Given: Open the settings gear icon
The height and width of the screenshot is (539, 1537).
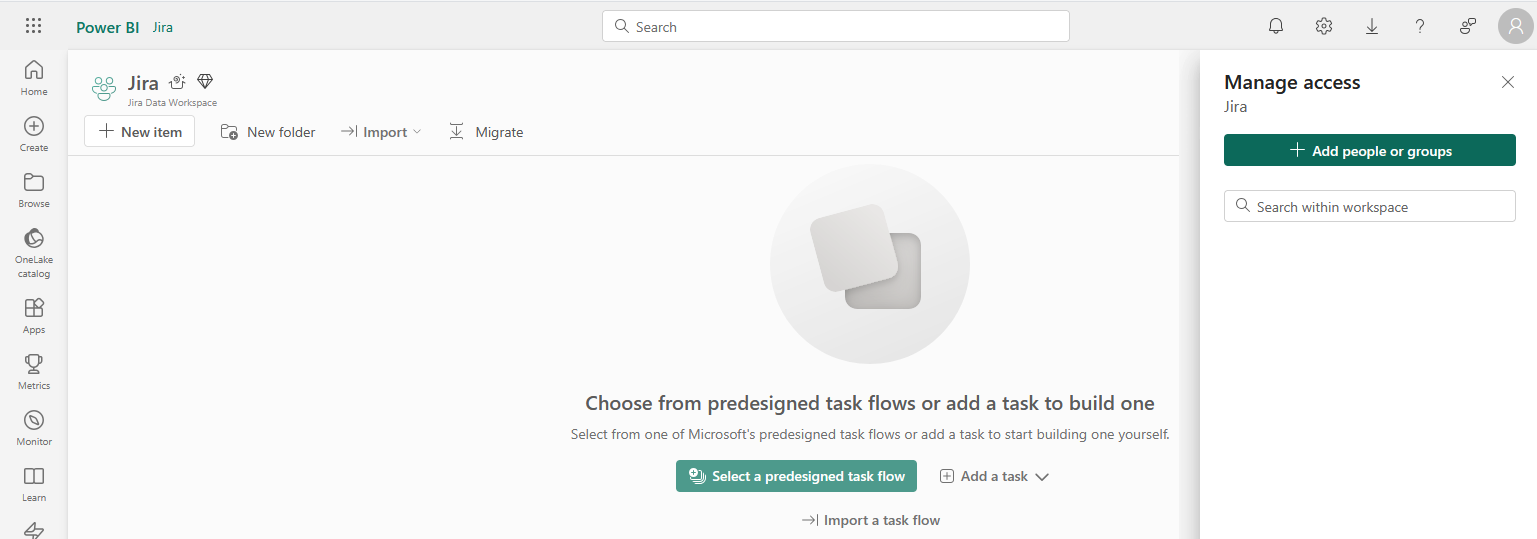Looking at the screenshot, I should pyautogui.click(x=1324, y=27).
